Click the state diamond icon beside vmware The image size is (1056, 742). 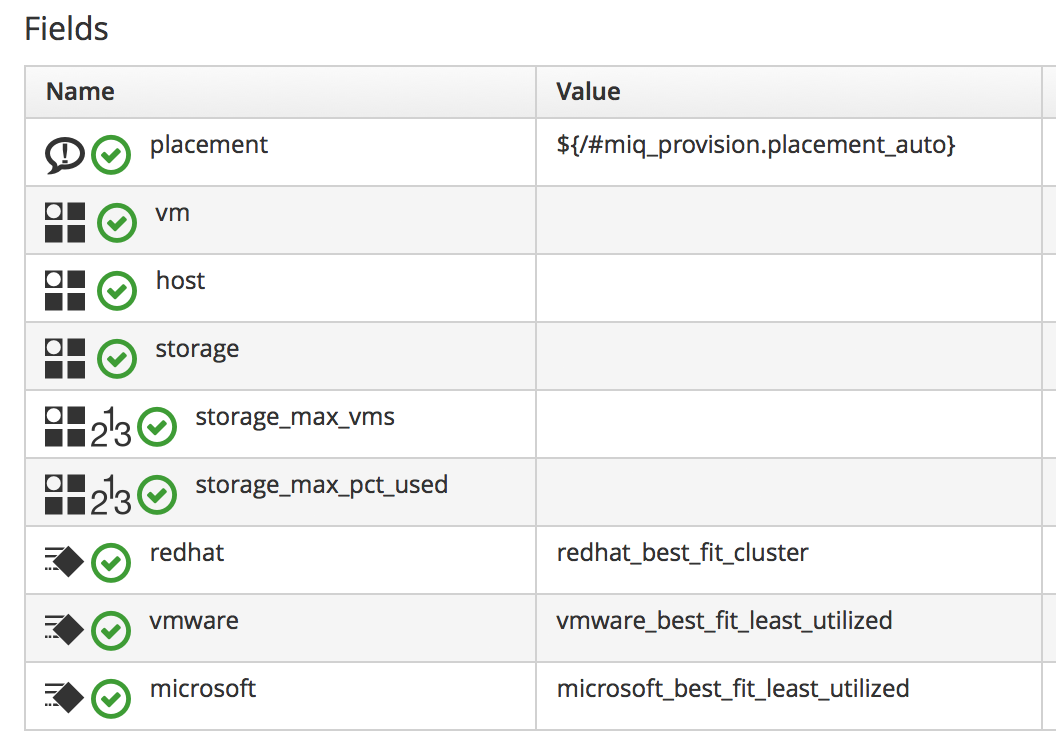(x=65, y=631)
